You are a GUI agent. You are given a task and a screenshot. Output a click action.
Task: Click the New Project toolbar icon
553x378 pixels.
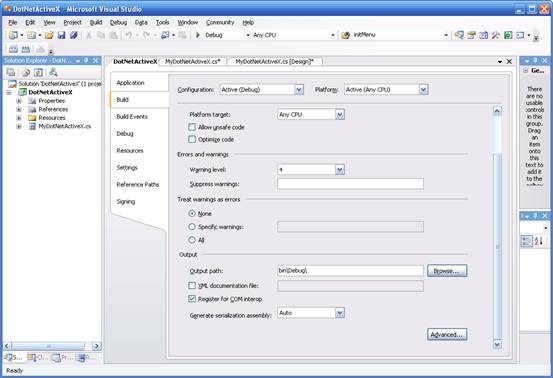click(x=13, y=35)
